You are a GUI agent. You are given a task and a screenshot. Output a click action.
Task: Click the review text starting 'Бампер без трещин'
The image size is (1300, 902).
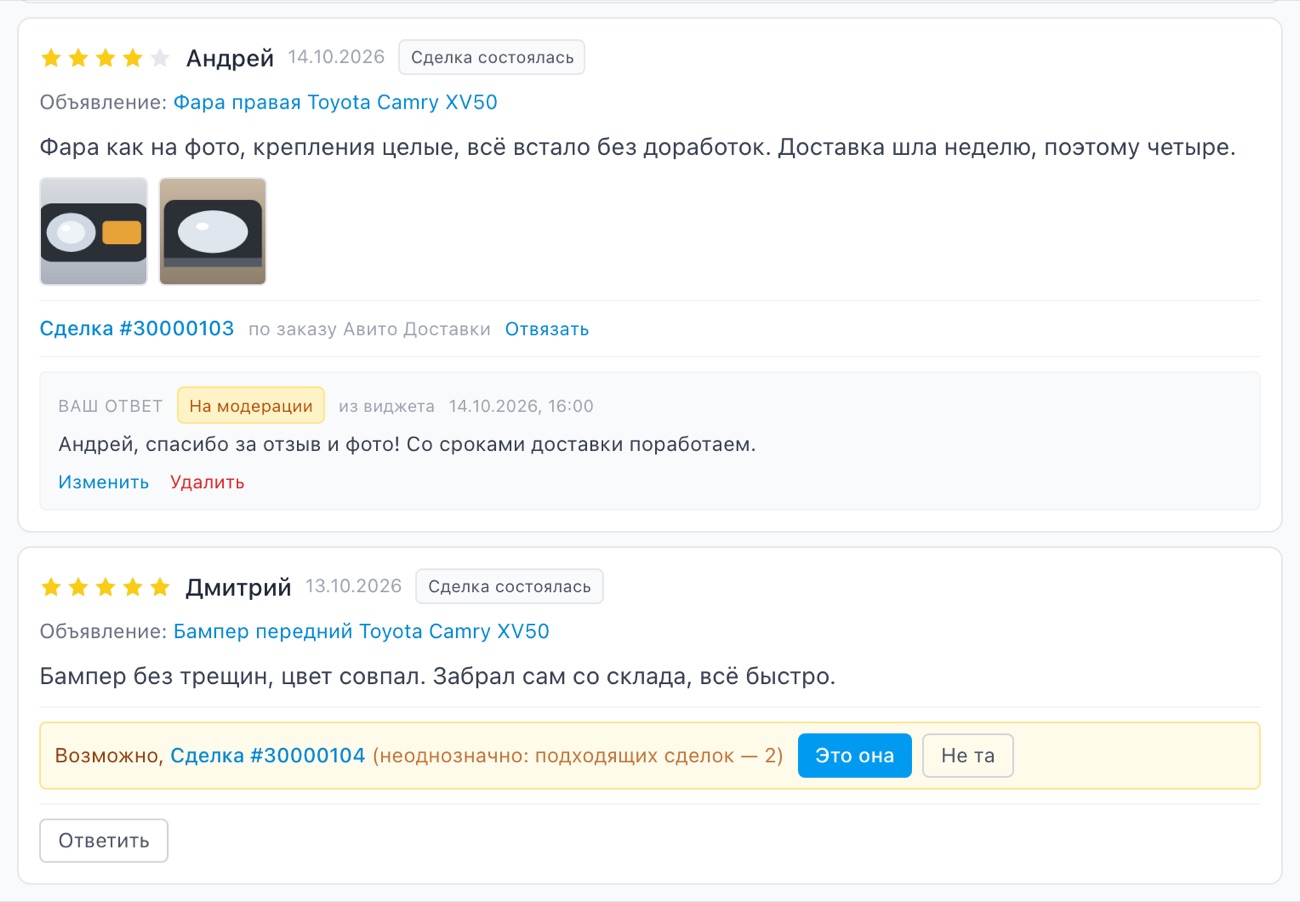pos(437,677)
